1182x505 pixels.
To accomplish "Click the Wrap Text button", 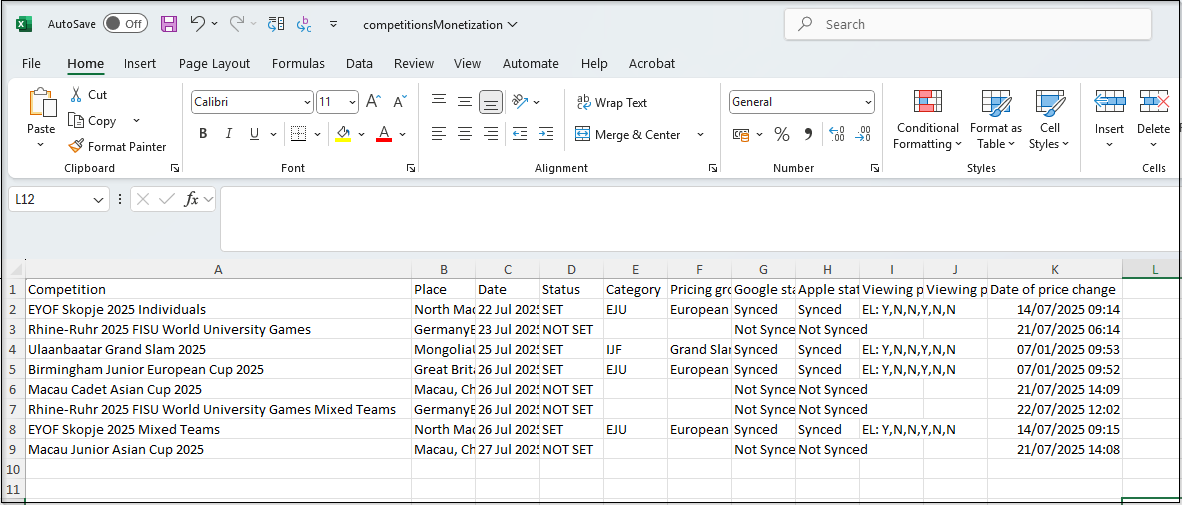I will (x=611, y=102).
